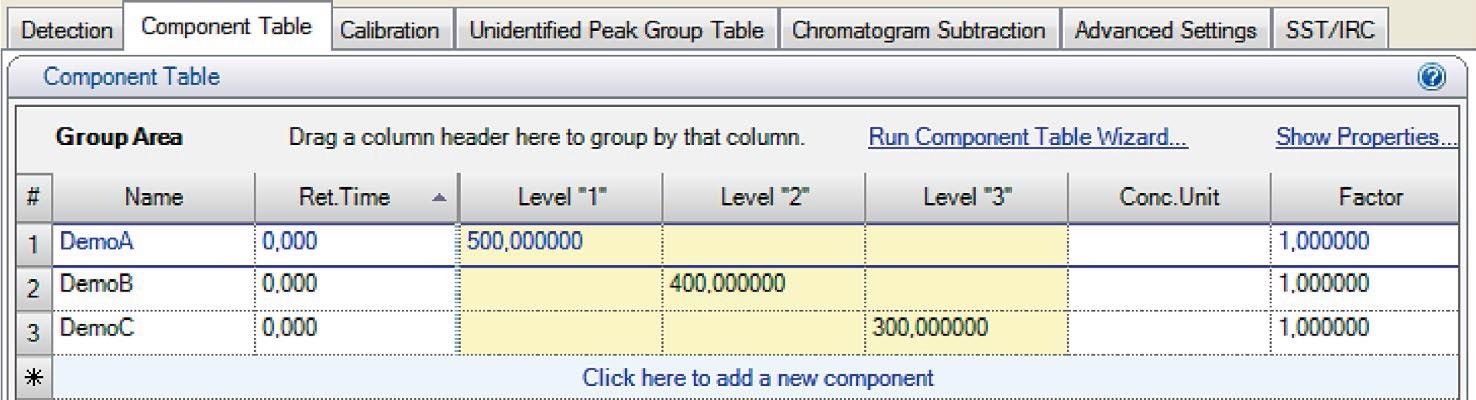This screenshot has width=1476, height=400.
Task: Click the new row asterisk marker
Action: point(31,378)
